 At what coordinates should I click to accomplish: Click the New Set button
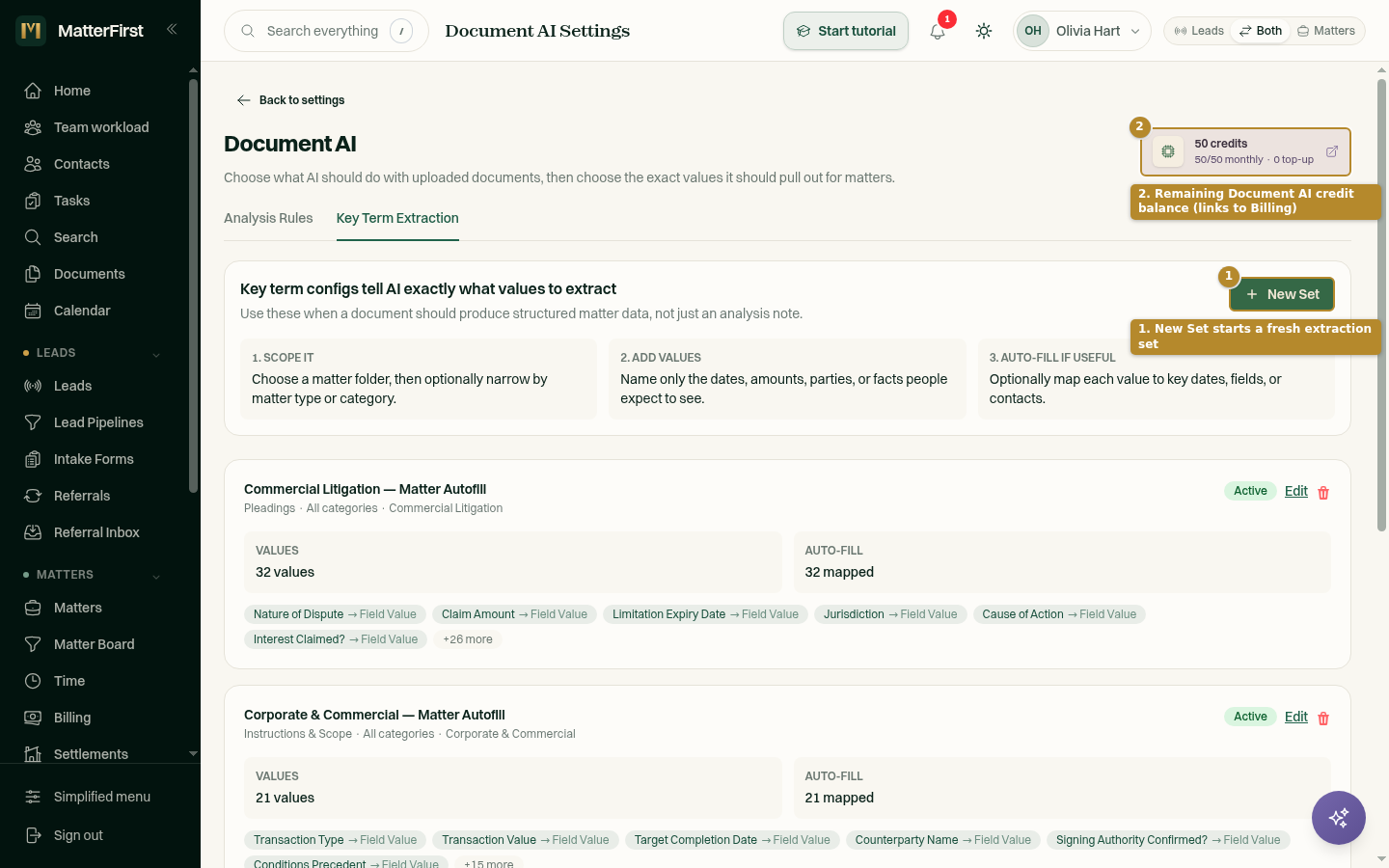click(1282, 294)
